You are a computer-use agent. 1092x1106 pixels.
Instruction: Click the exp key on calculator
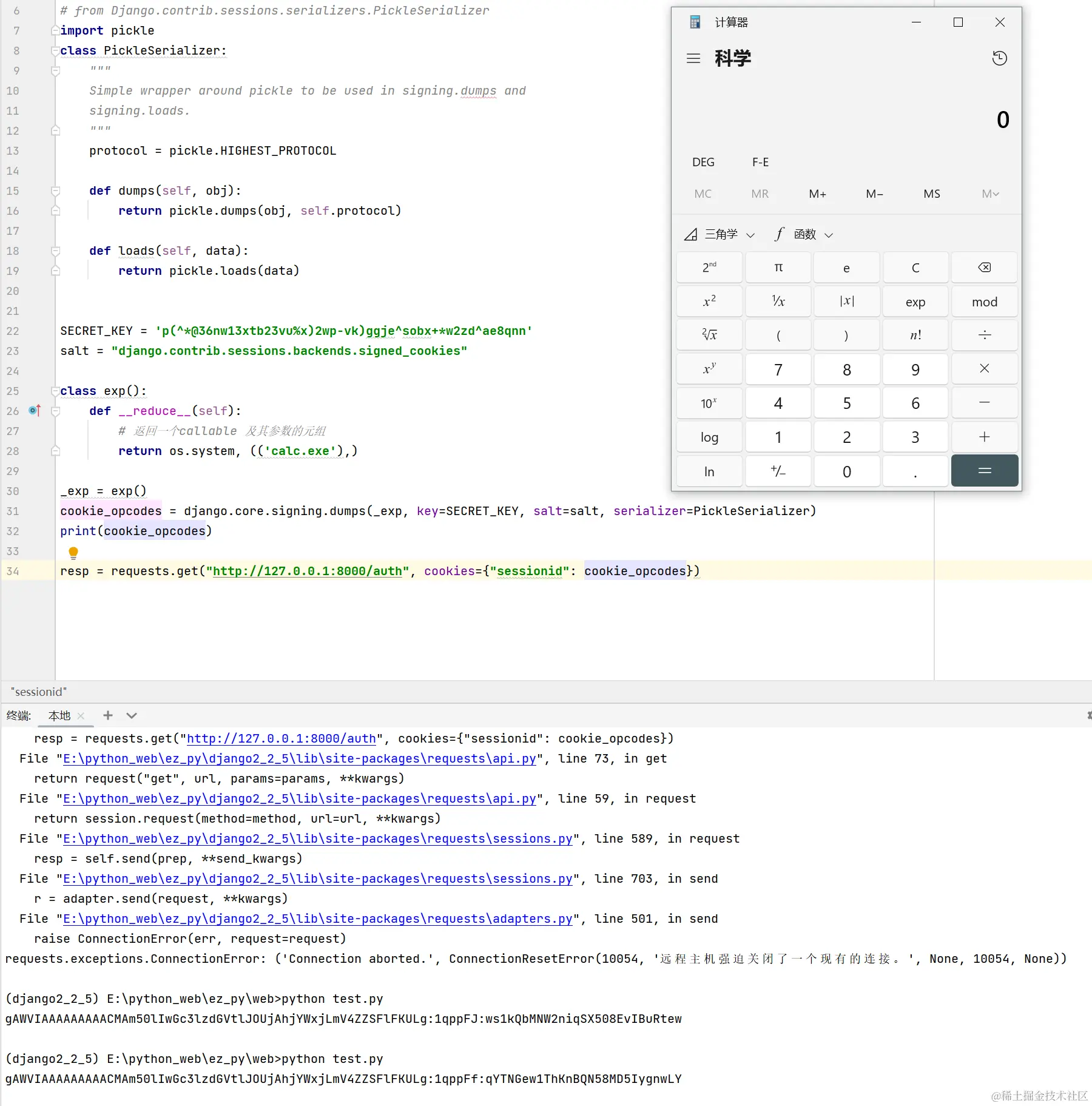(x=915, y=302)
